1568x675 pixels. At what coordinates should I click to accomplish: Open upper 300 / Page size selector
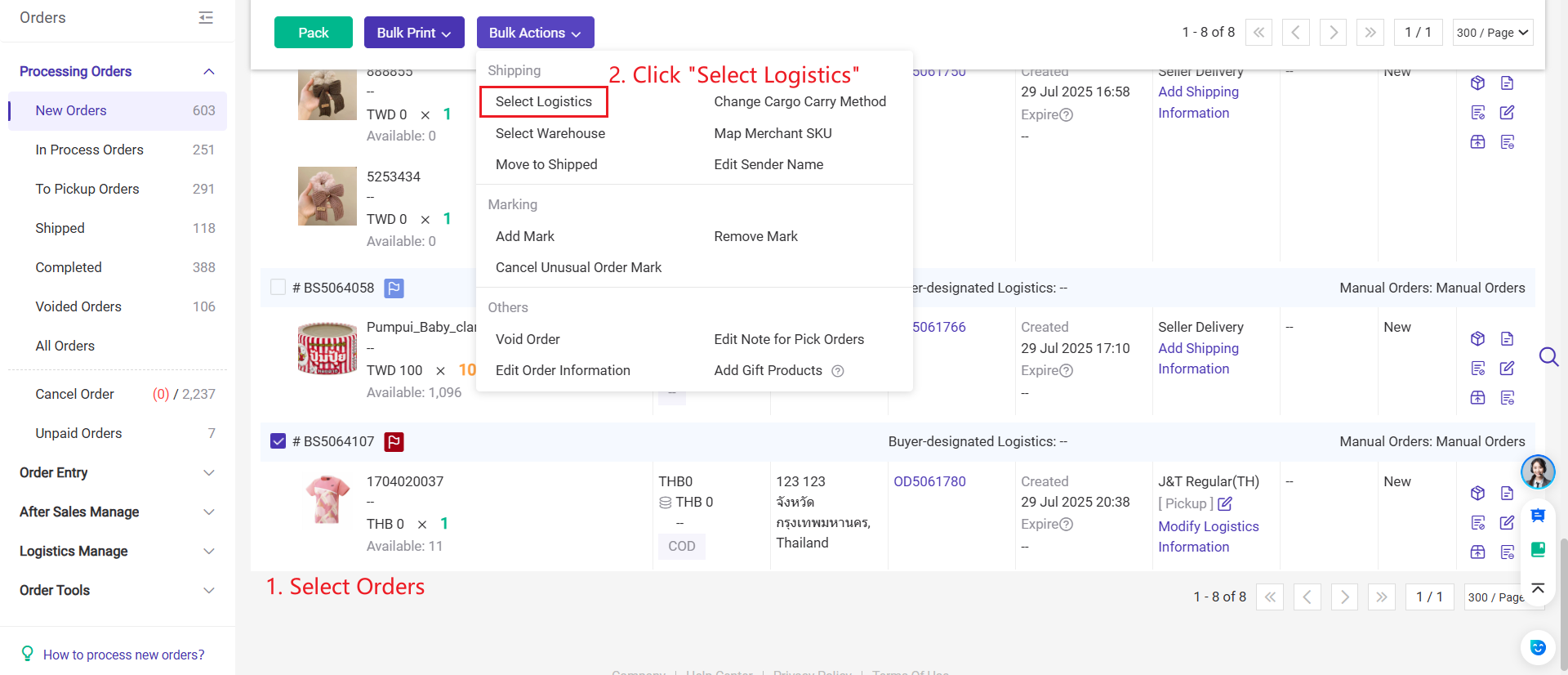1493,33
